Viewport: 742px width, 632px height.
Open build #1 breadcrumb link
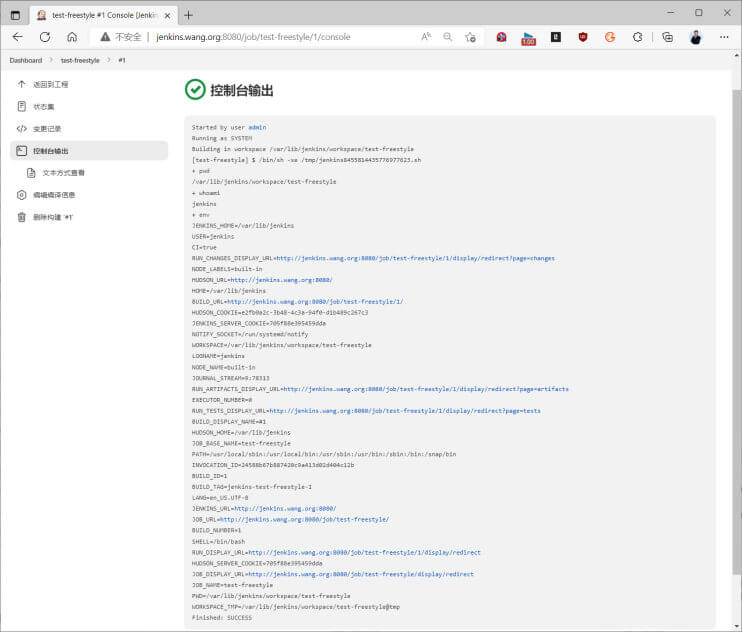click(122, 61)
